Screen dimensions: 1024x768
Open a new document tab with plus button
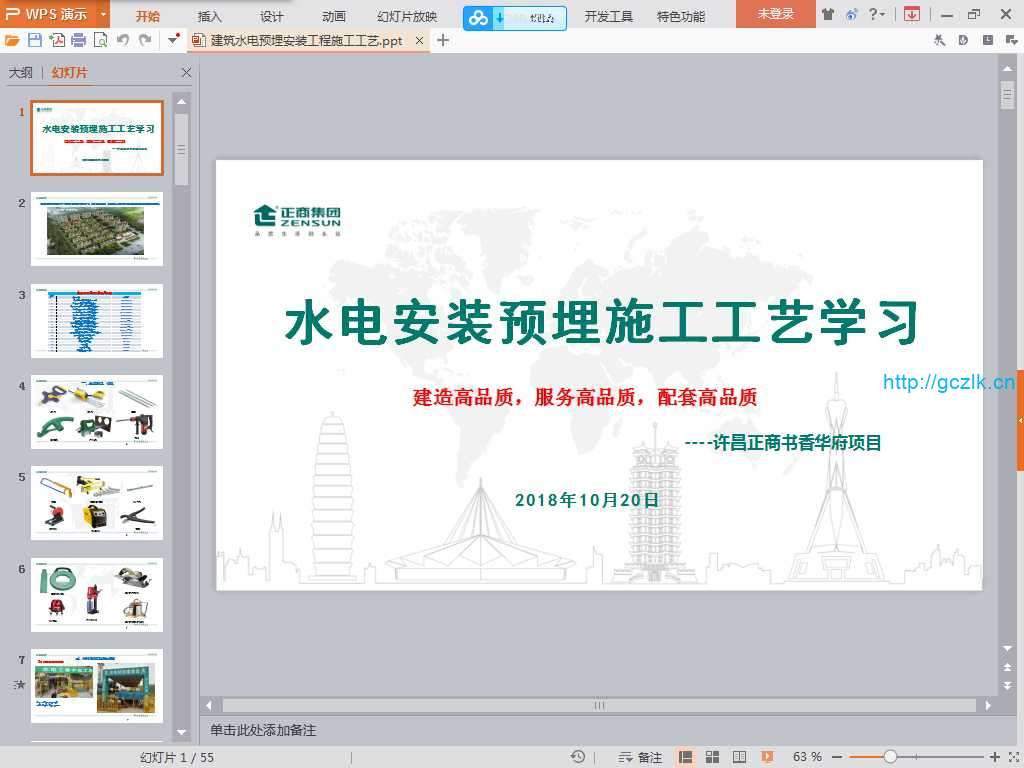(x=443, y=40)
